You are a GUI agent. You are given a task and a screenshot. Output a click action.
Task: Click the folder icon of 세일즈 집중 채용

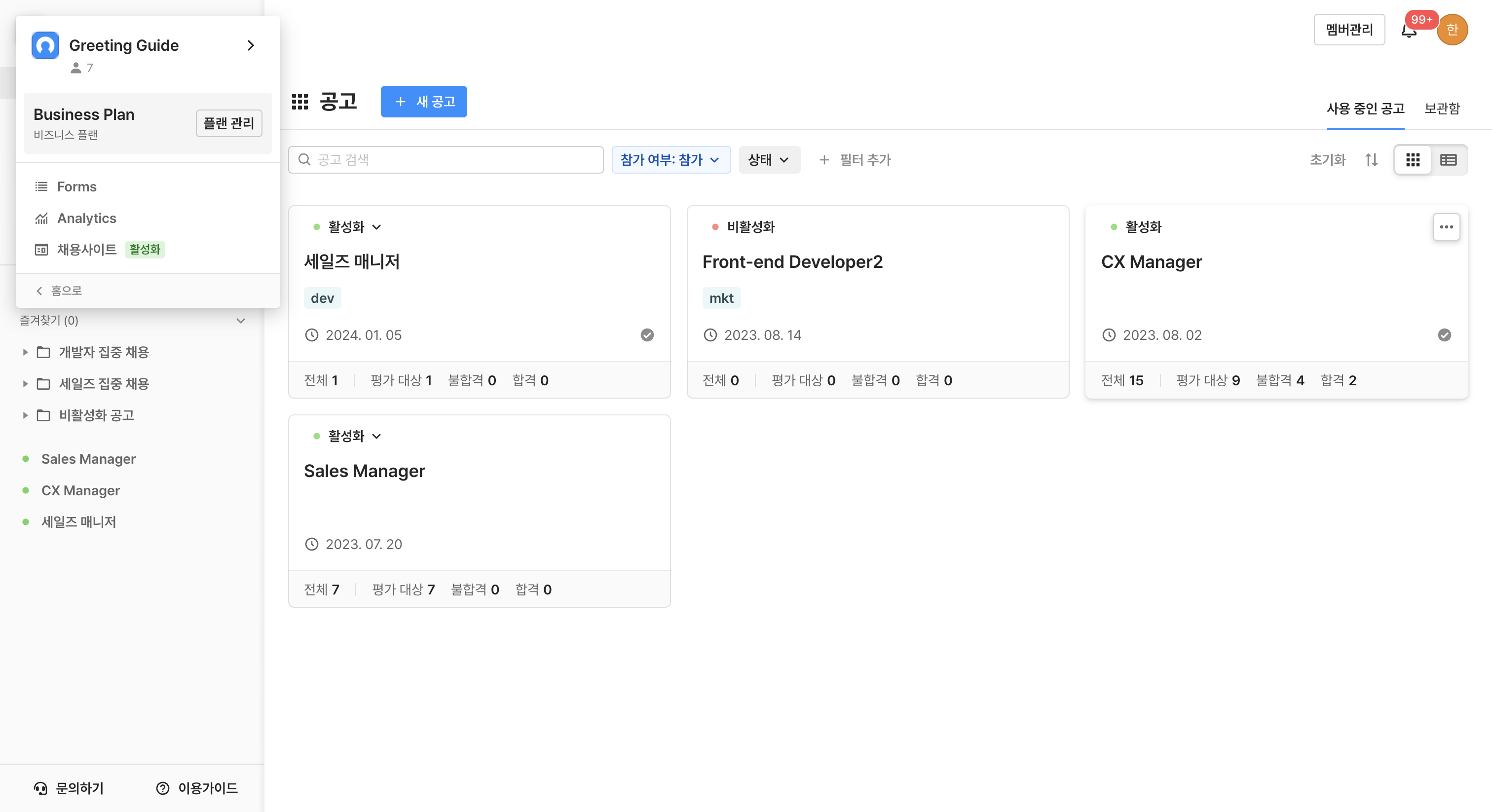coord(43,383)
